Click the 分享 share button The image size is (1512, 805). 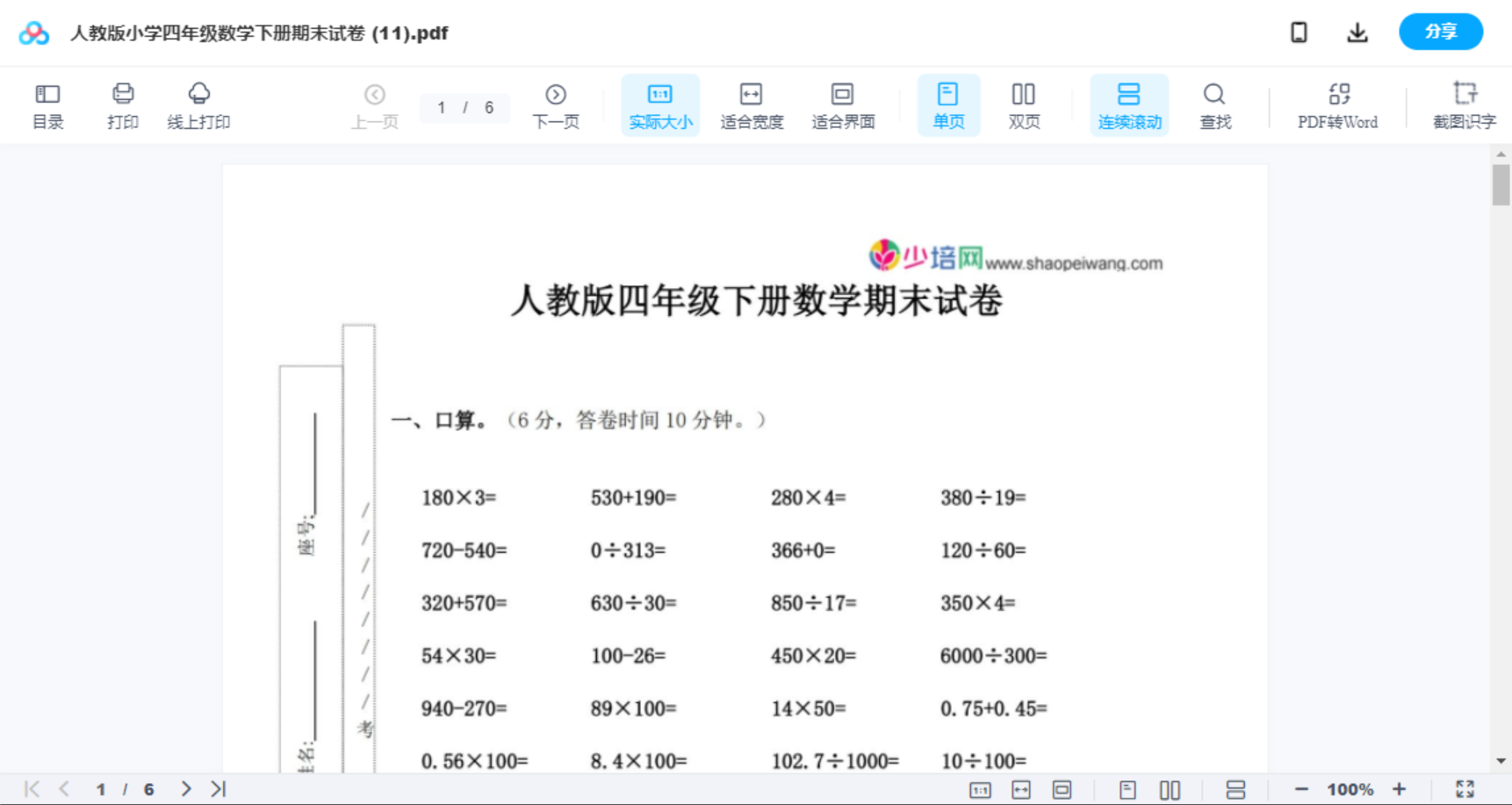(1440, 32)
